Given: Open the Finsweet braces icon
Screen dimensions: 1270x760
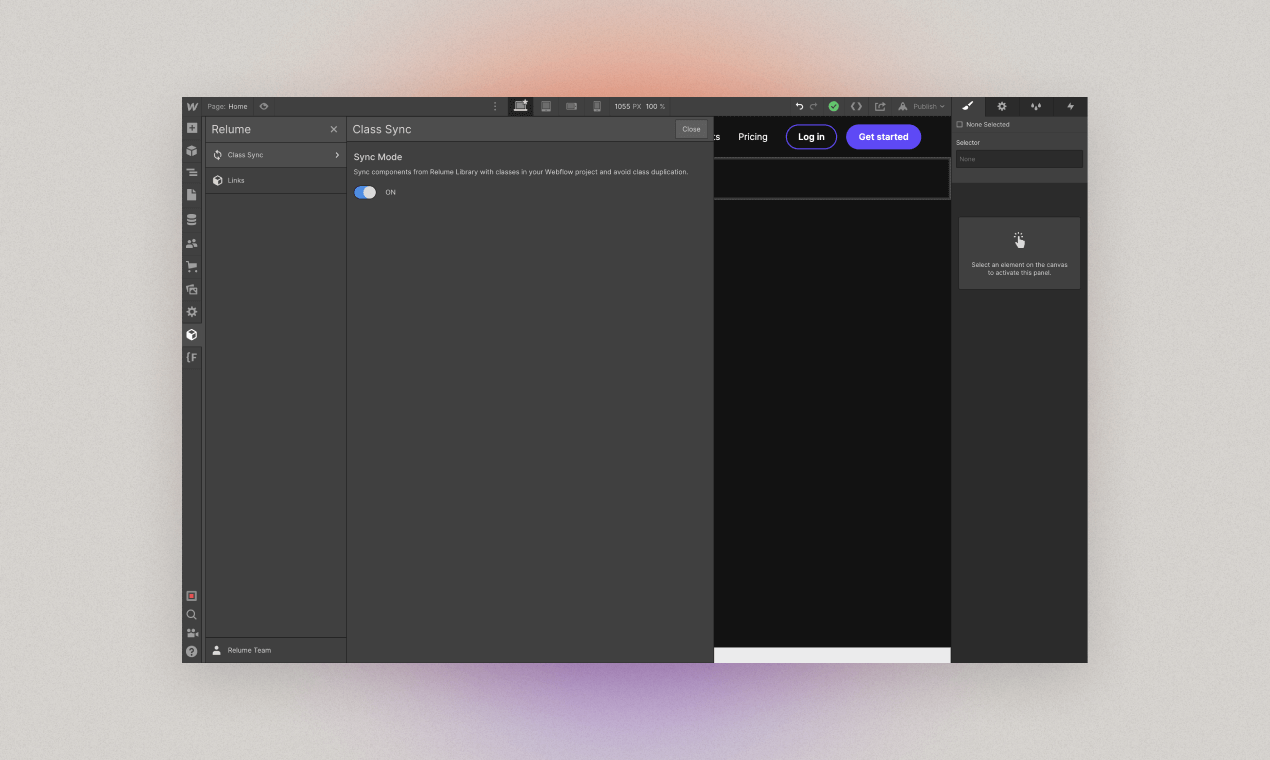Looking at the screenshot, I should (x=192, y=357).
